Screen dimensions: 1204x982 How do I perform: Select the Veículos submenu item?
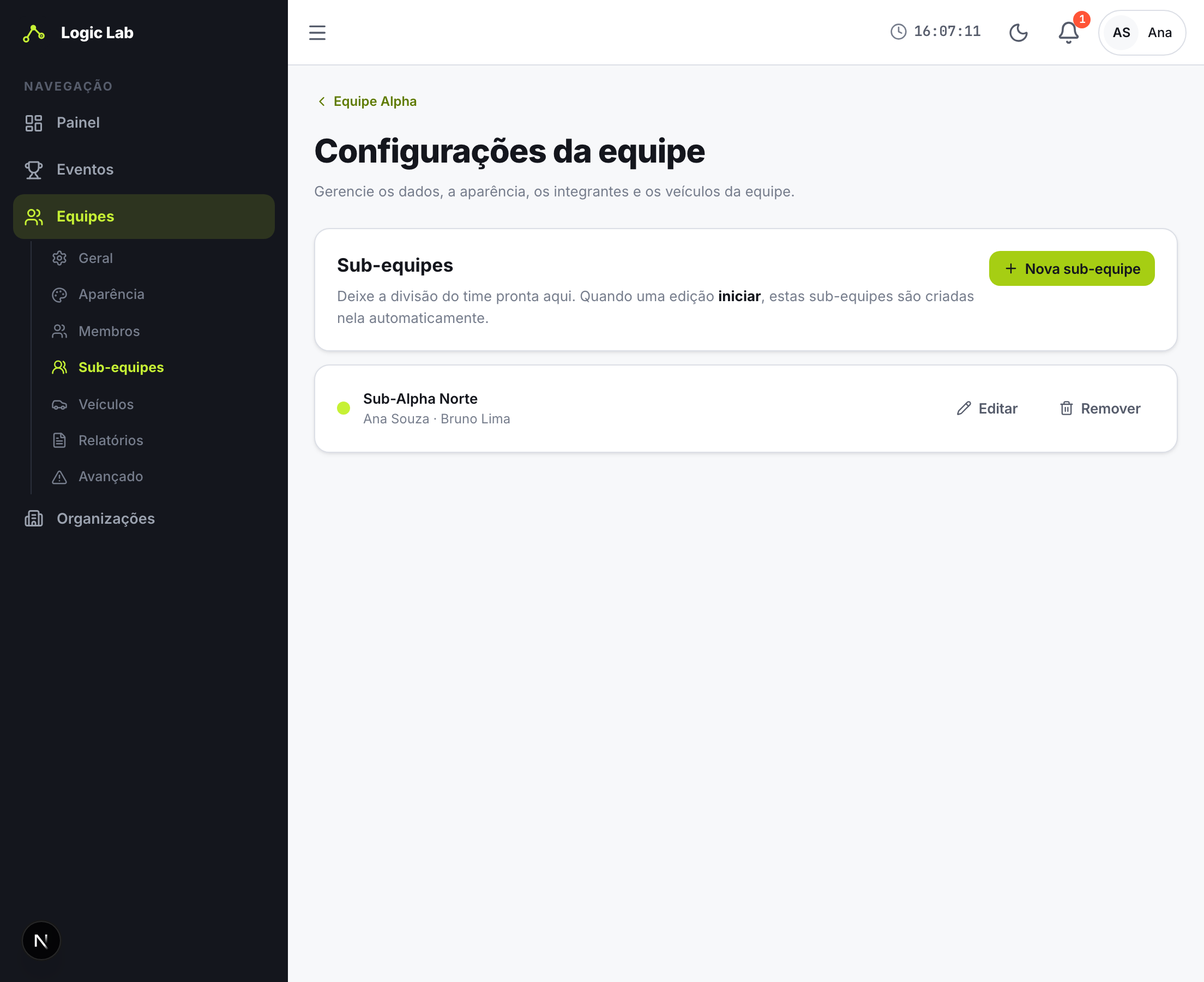point(158,404)
